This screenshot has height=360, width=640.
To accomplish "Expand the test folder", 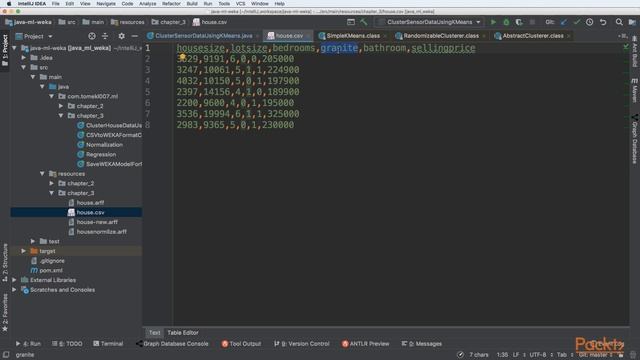I will pos(33,242).
